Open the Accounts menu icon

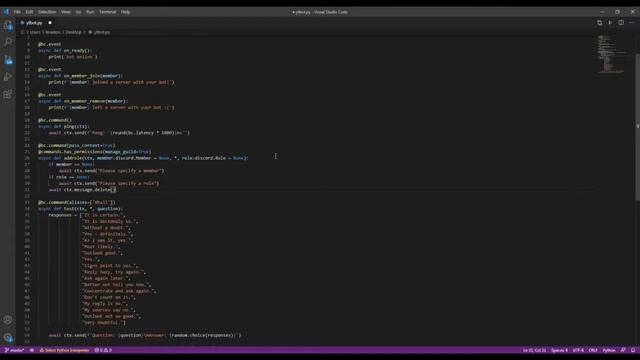click(x=8, y=320)
